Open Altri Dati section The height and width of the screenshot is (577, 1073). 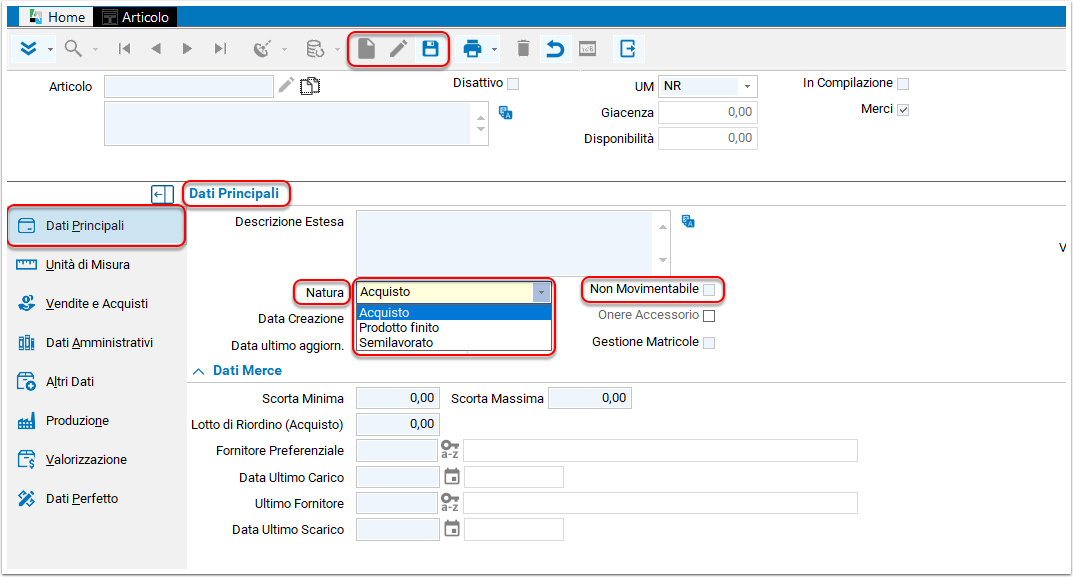click(96, 382)
